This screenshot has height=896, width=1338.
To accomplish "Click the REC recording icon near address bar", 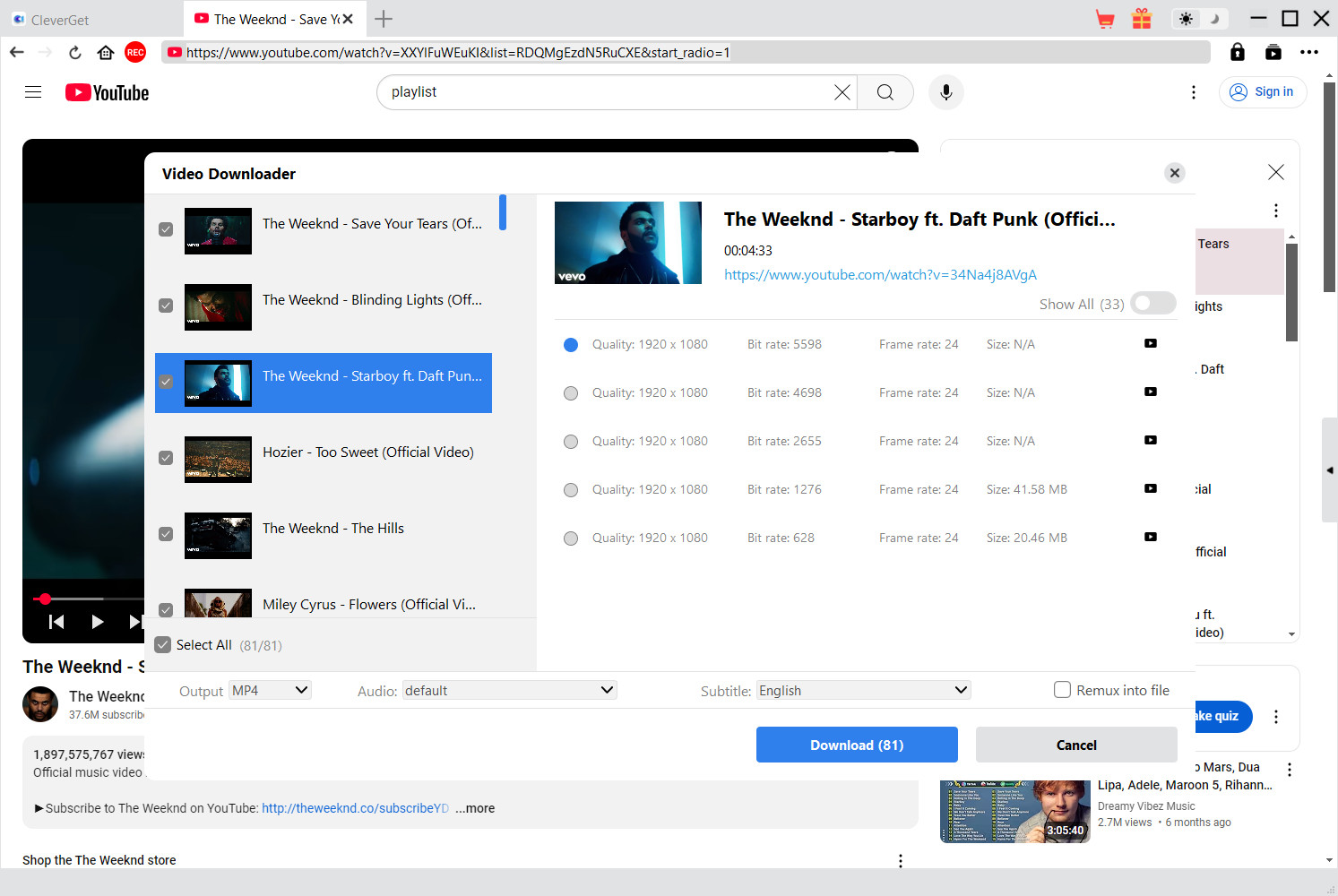I will coord(135,52).
